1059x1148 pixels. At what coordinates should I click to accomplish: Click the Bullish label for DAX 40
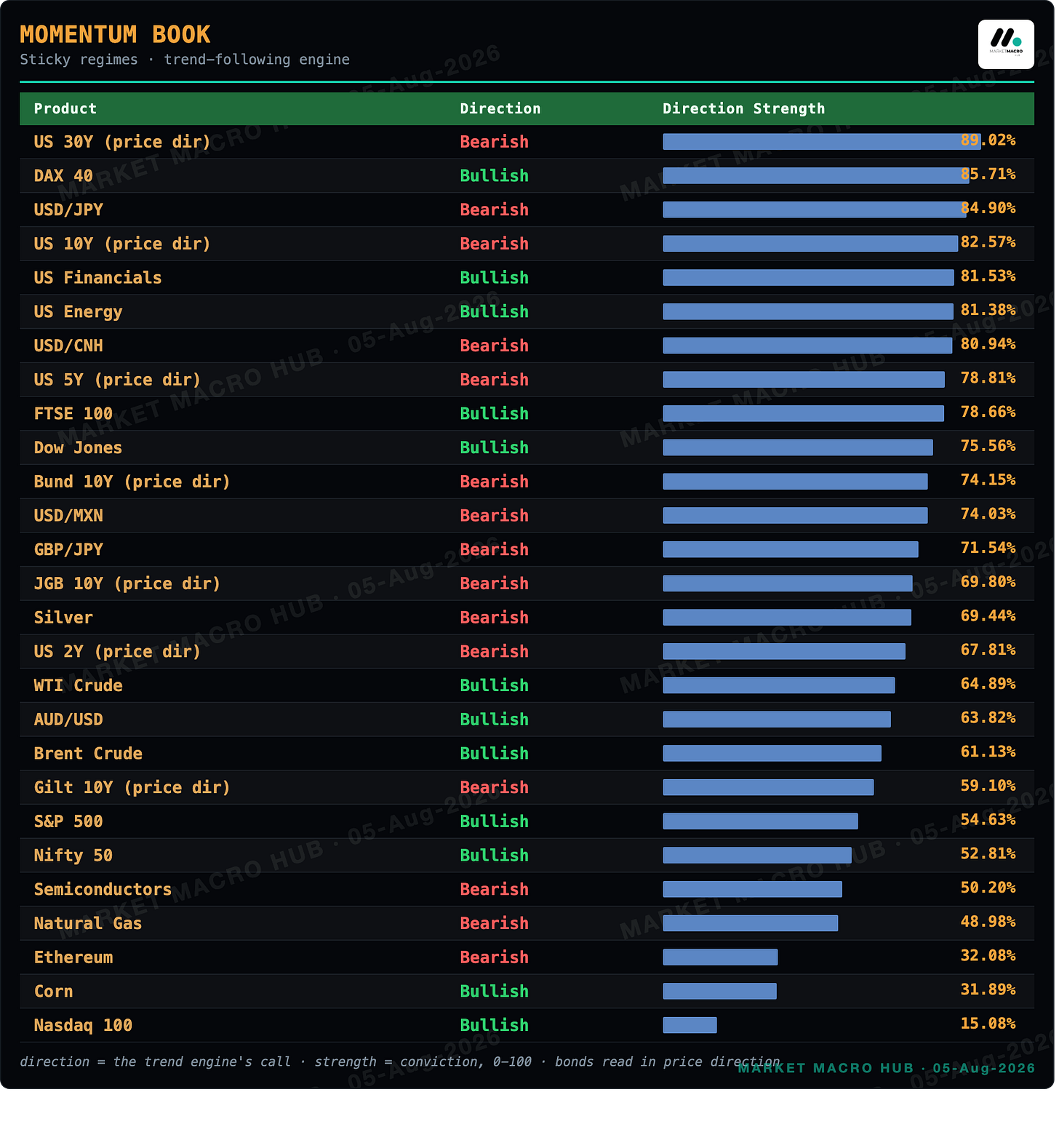[495, 176]
